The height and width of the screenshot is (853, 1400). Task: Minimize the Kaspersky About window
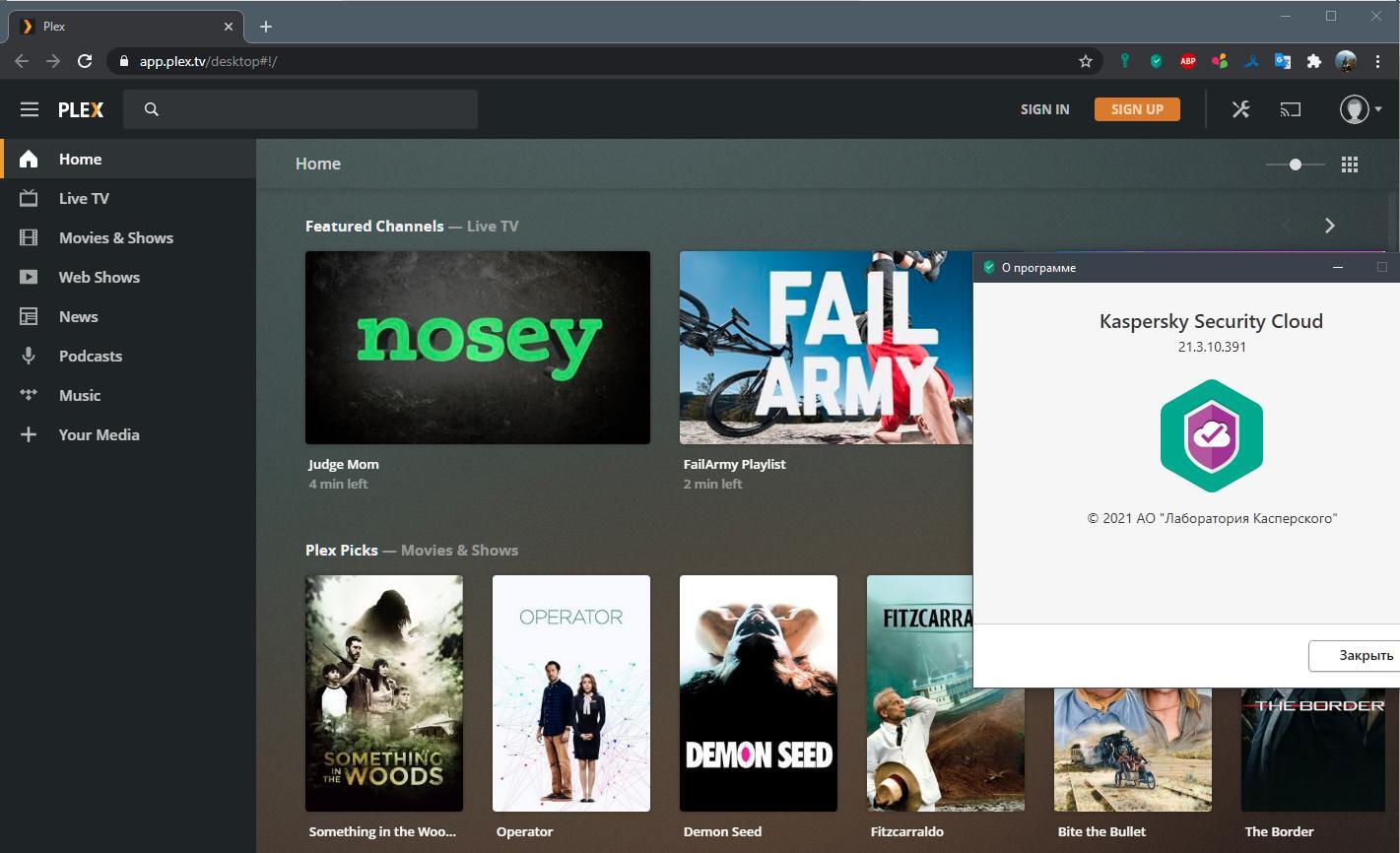click(x=1338, y=267)
